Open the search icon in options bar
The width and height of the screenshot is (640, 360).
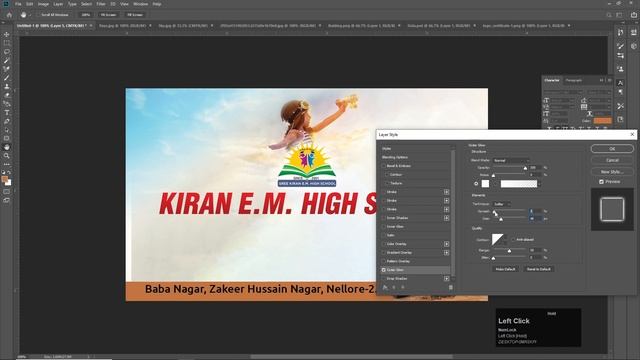pos(609,15)
